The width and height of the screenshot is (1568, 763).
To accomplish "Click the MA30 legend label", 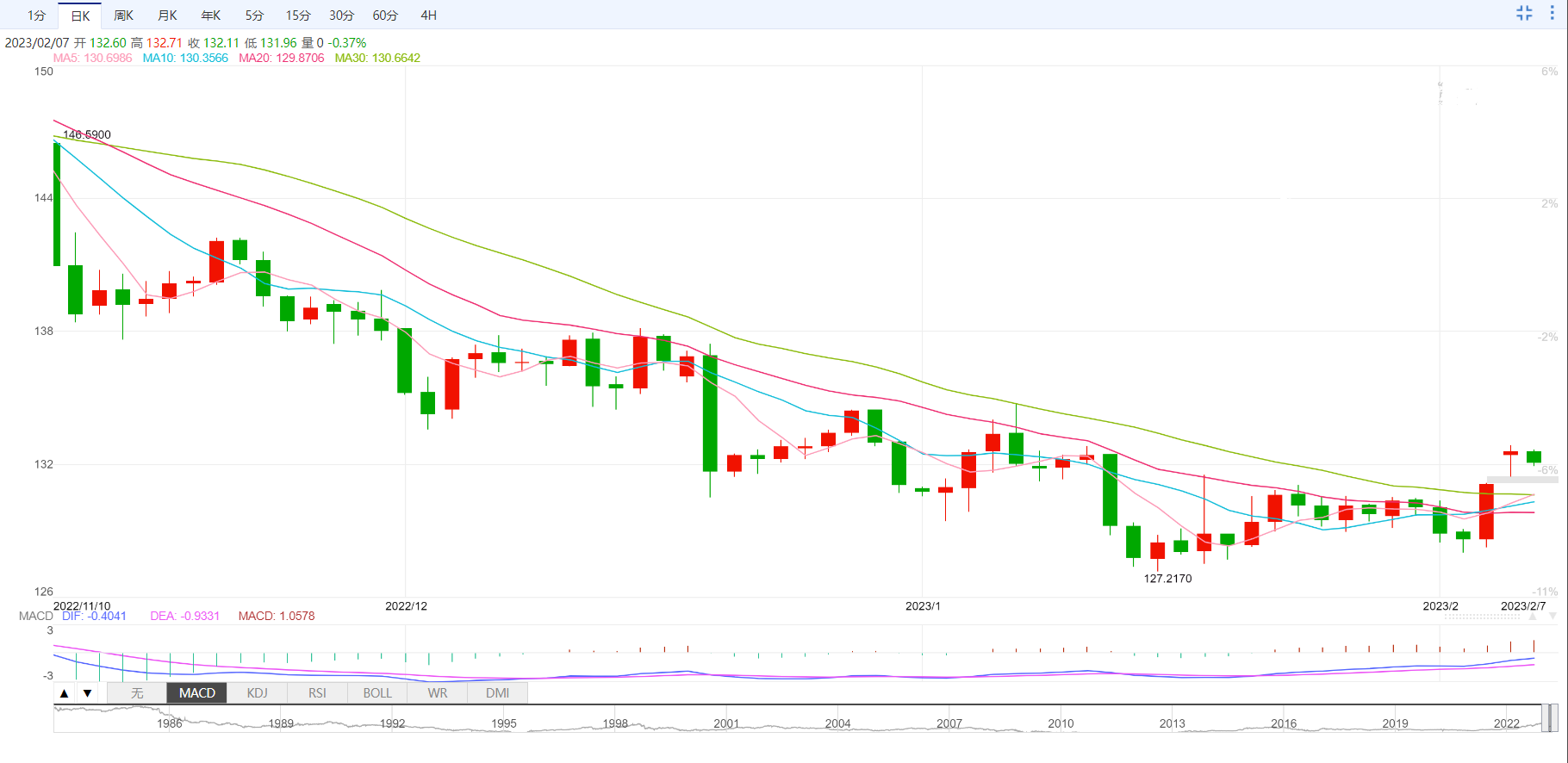I will (377, 58).
